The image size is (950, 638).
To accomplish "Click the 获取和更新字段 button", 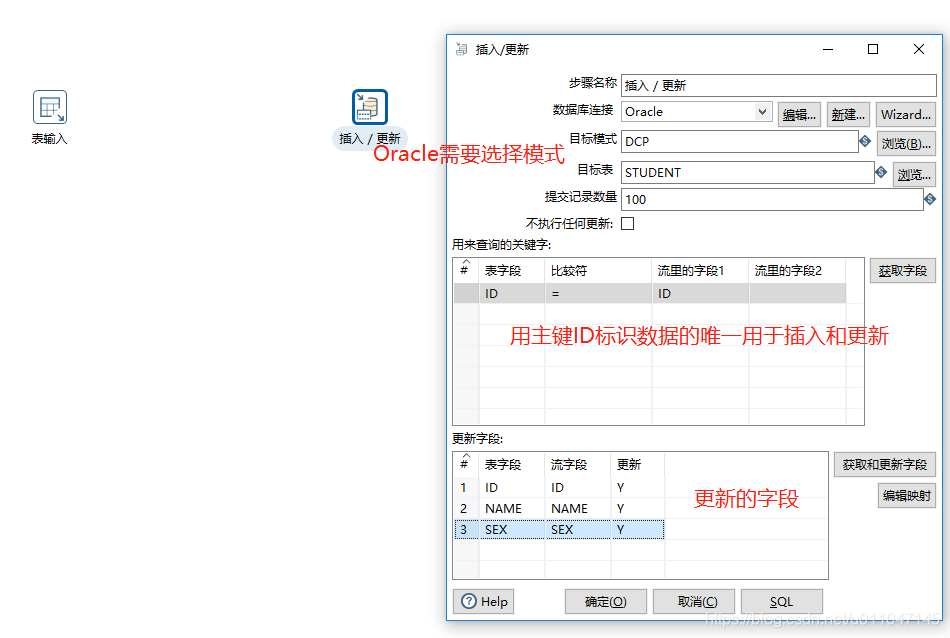I will [884, 464].
